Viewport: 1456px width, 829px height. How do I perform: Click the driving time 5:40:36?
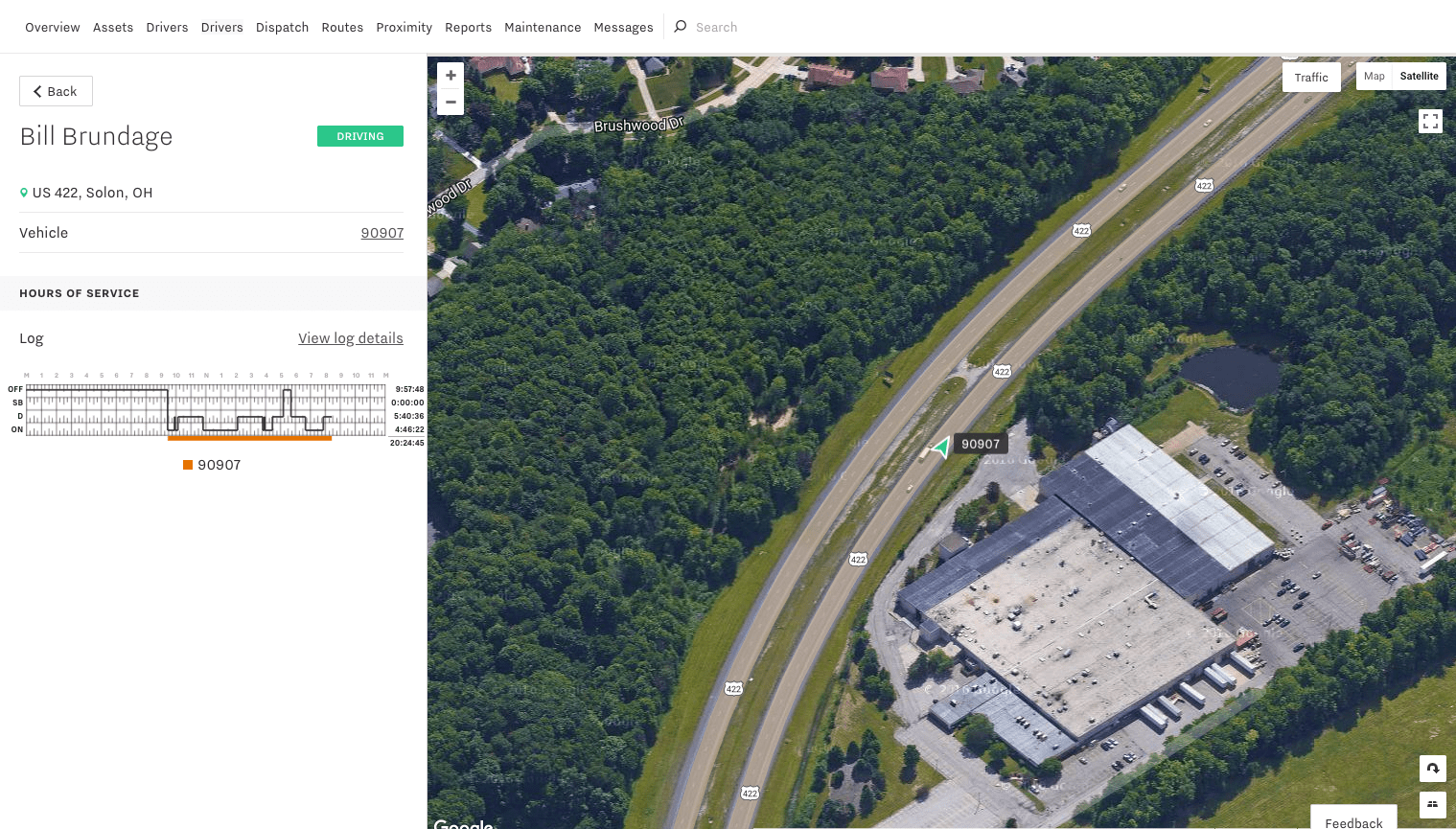(x=409, y=416)
